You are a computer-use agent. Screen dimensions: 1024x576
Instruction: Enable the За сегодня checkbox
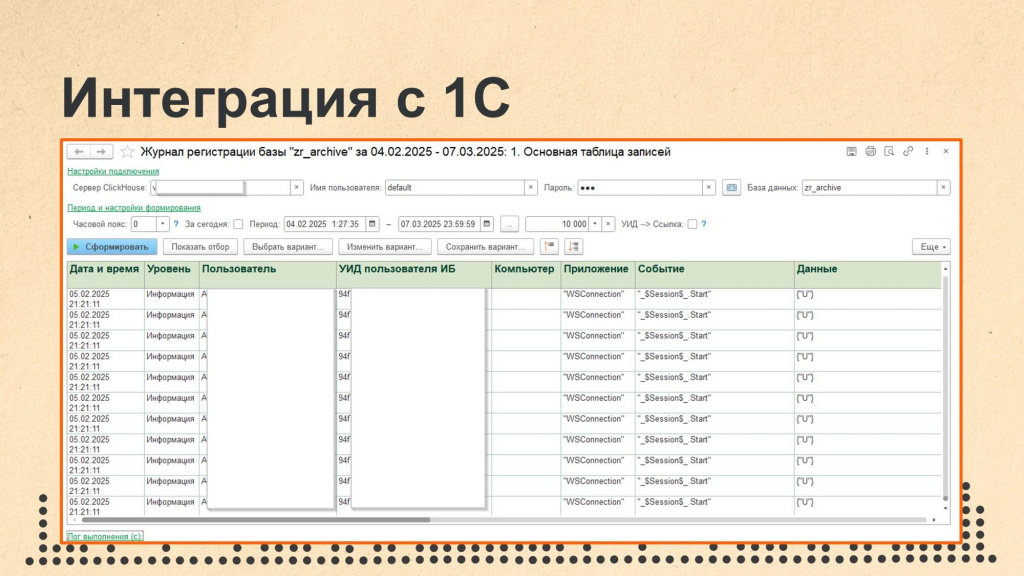click(x=238, y=224)
